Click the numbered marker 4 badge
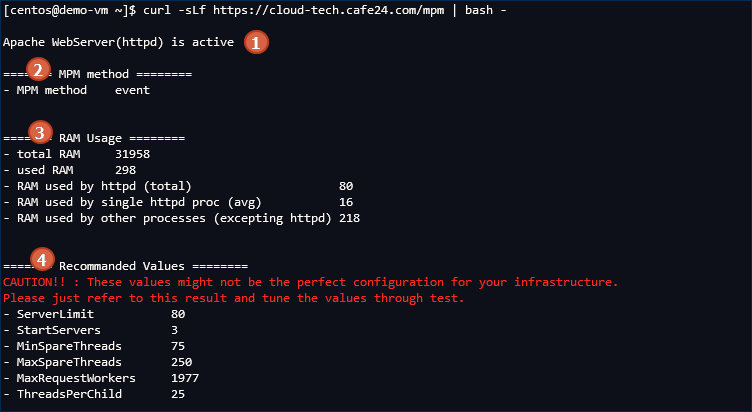Image resolution: width=752 pixels, height=412 pixels. click(x=41, y=260)
